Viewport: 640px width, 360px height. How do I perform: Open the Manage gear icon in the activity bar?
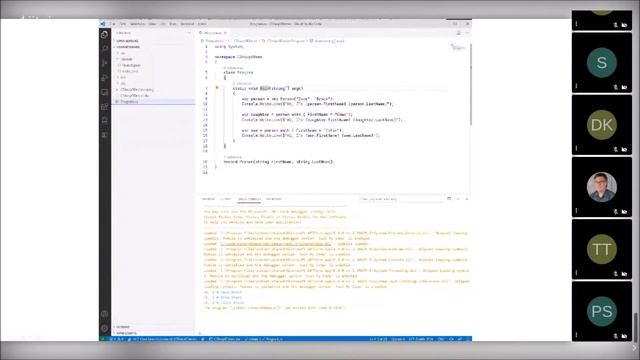[x=104, y=328]
